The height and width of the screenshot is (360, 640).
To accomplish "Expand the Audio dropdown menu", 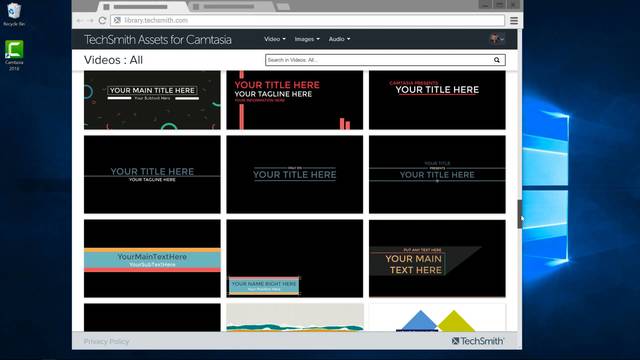I will pyautogui.click(x=339, y=39).
